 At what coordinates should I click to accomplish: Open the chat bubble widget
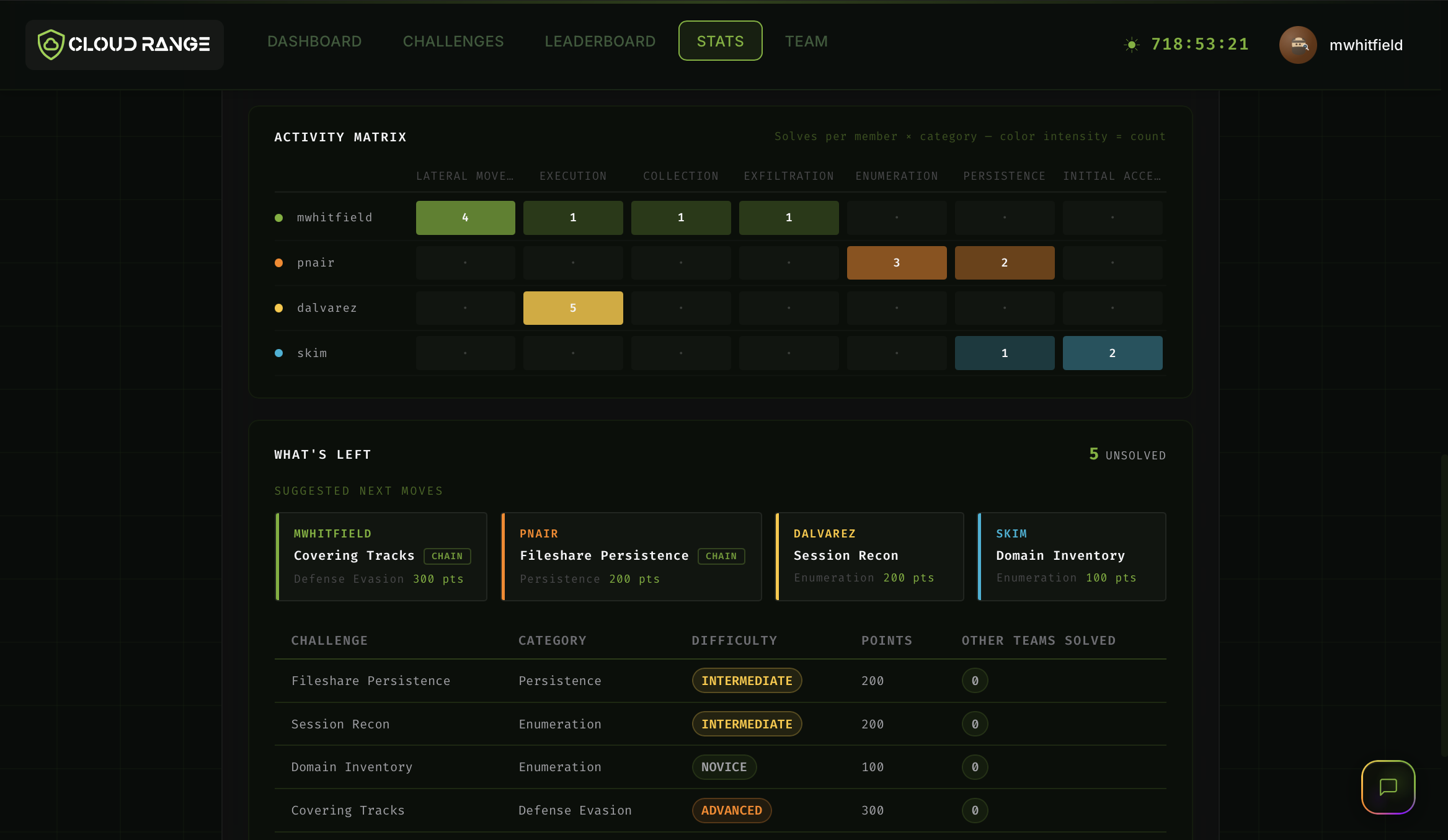pyautogui.click(x=1388, y=787)
